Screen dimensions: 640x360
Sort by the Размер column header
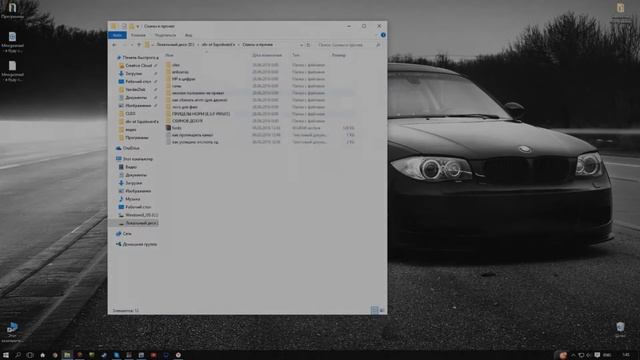click(338, 55)
